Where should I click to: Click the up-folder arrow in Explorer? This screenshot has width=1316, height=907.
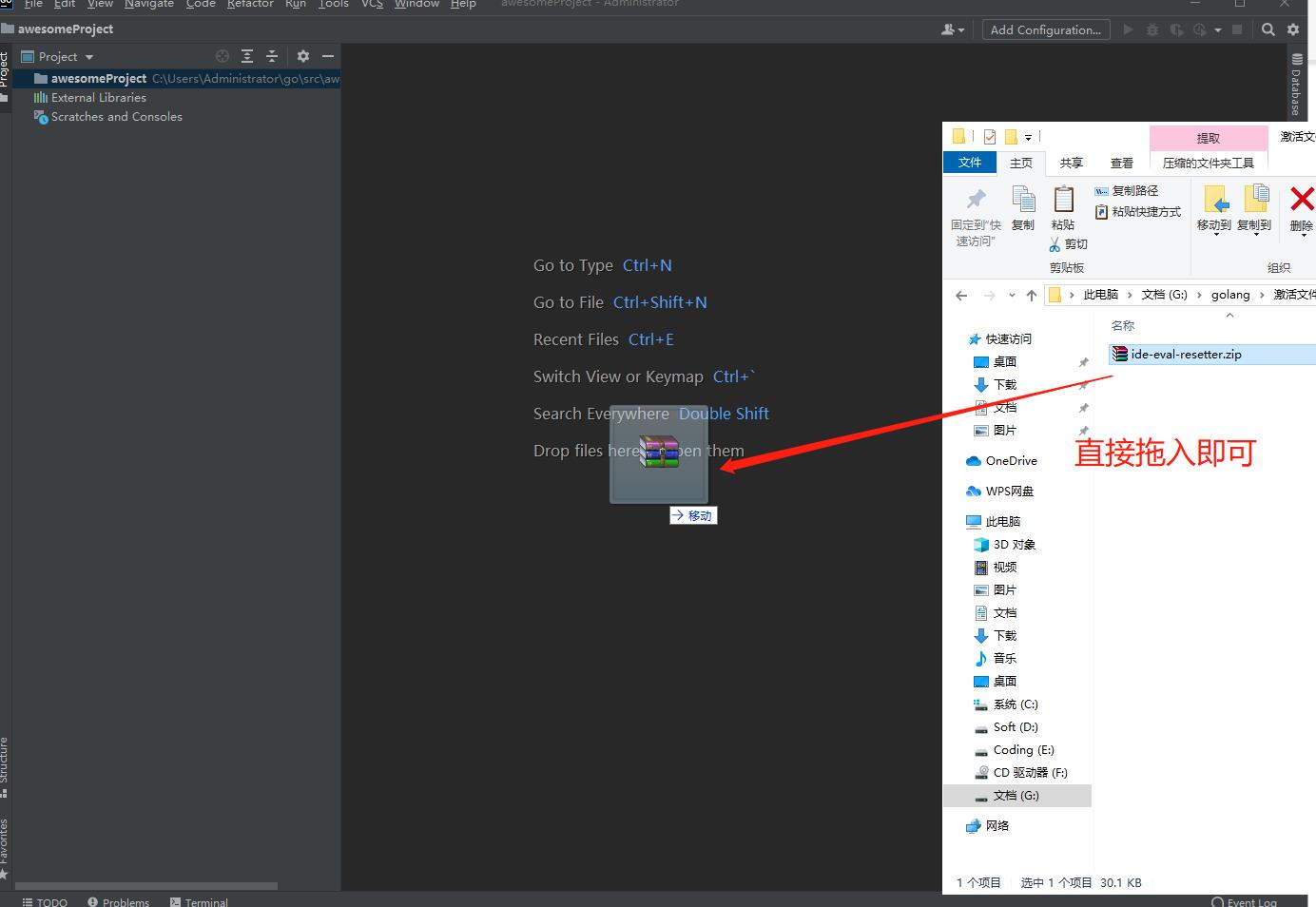click(x=1032, y=296)
